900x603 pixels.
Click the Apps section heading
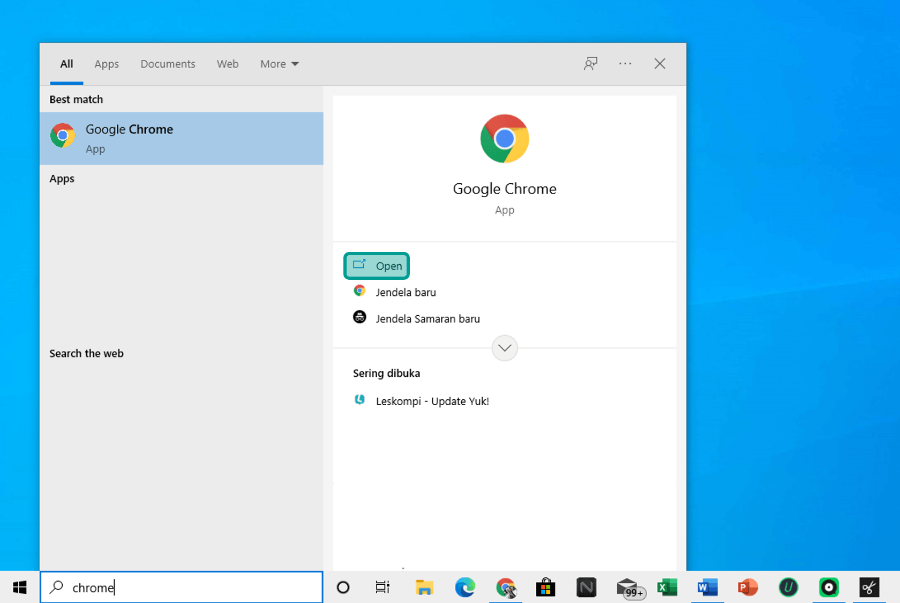point(62,178)
